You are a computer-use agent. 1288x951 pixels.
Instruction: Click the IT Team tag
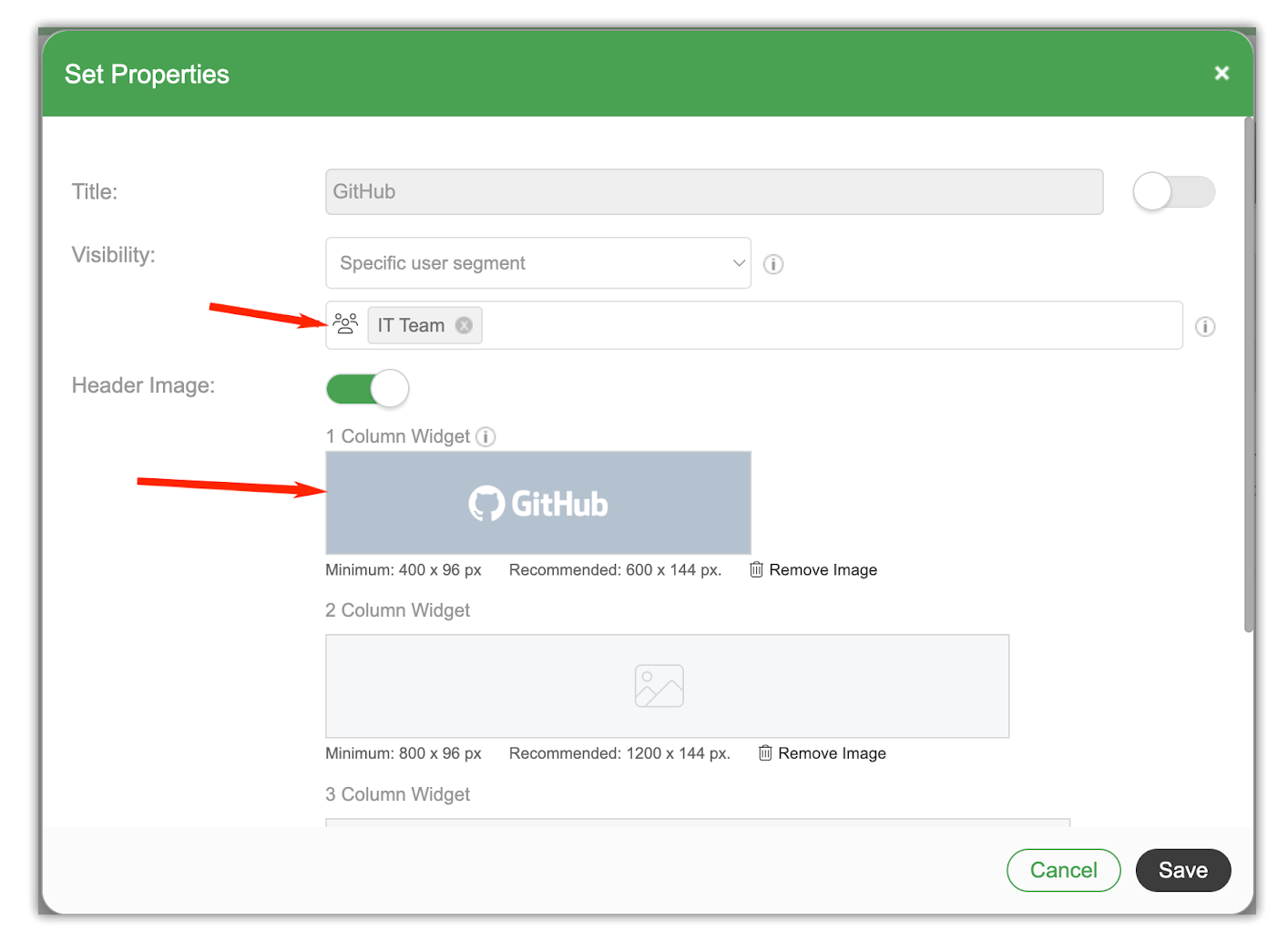[x=424, y=325]
